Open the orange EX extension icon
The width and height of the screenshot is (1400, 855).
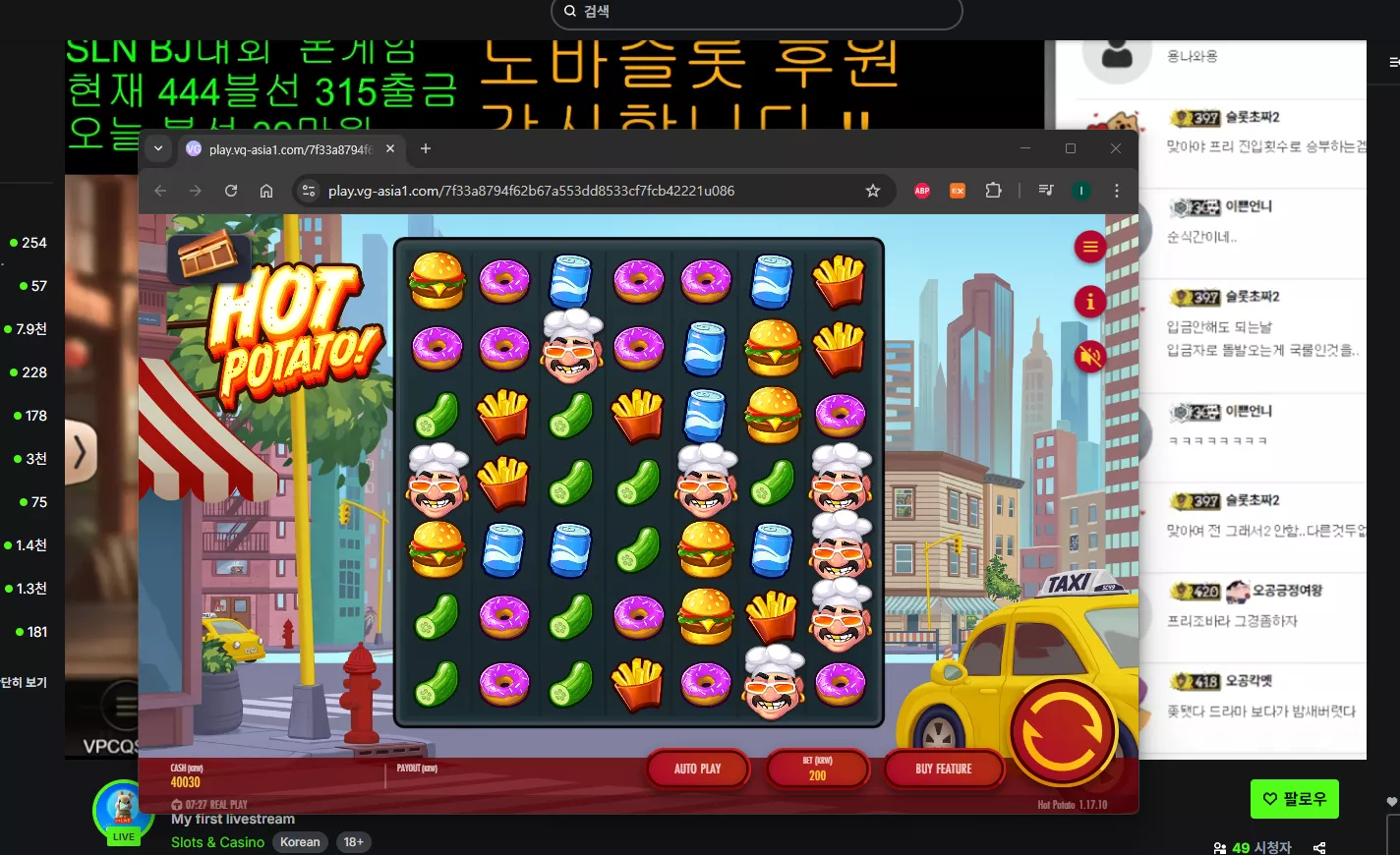[958, 191]
